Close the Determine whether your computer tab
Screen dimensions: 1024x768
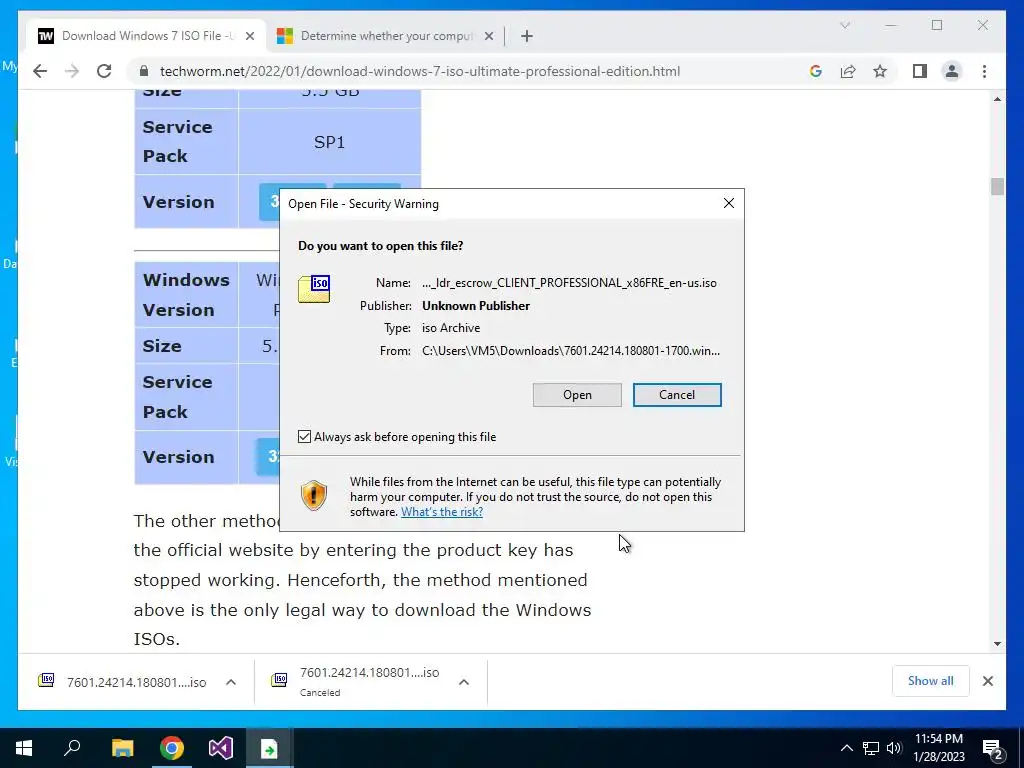[x=488, y=37]
